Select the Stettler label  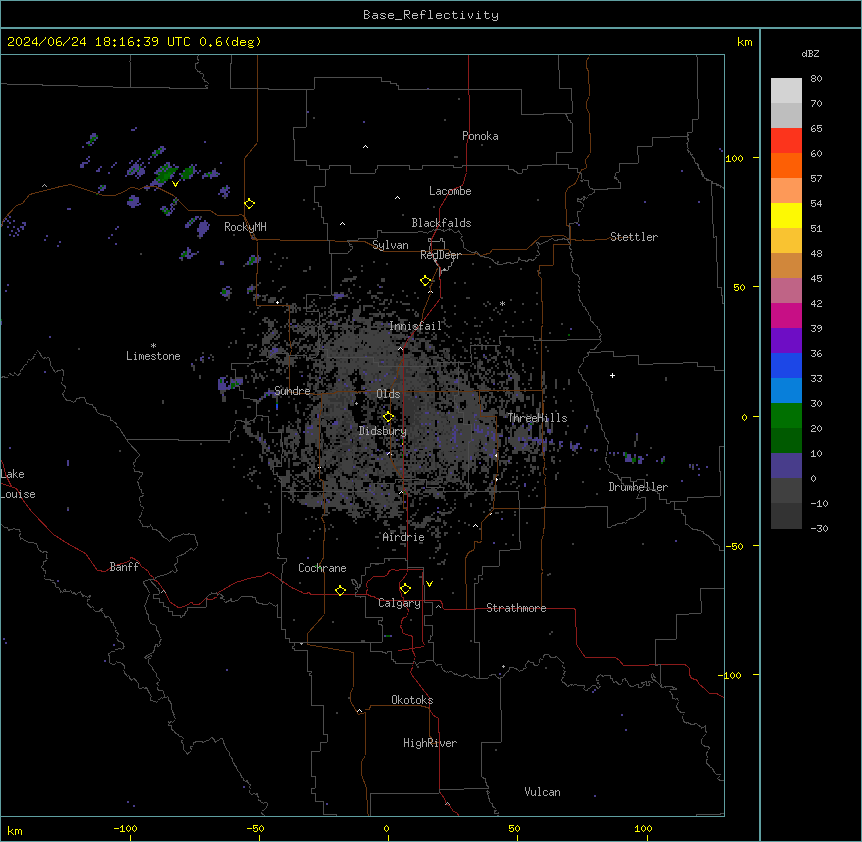coord(634,237)
